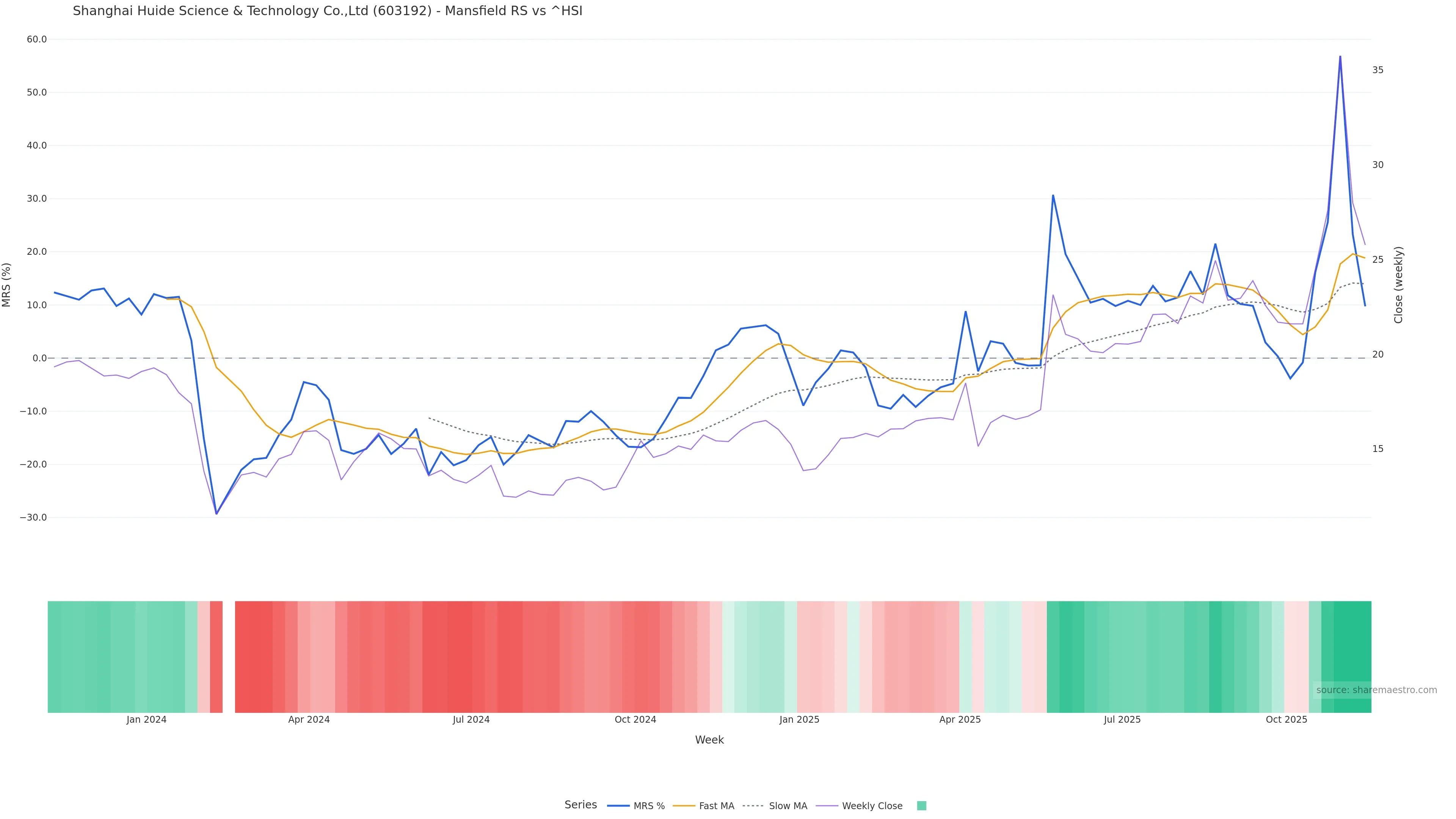
Task: Click the Close (weekly) right axis title
Action: point(1398,284)
